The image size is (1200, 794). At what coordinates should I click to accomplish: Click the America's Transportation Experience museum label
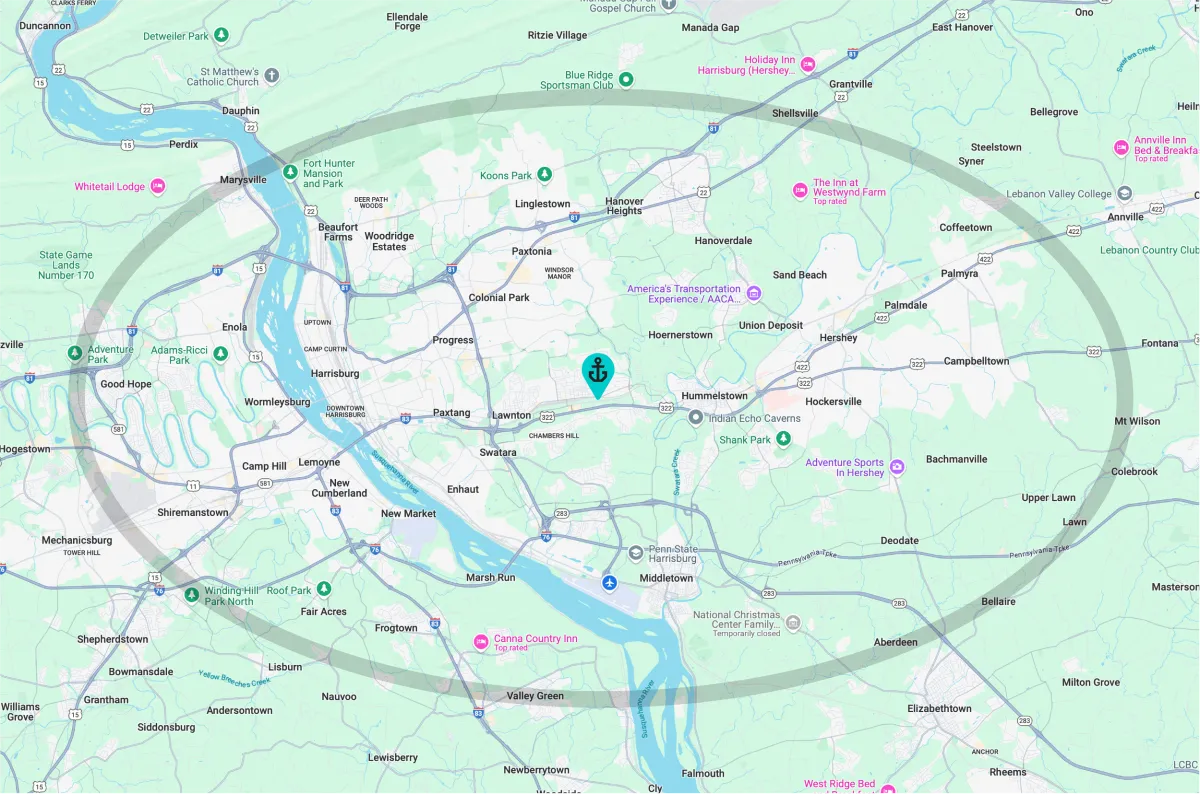685,294
